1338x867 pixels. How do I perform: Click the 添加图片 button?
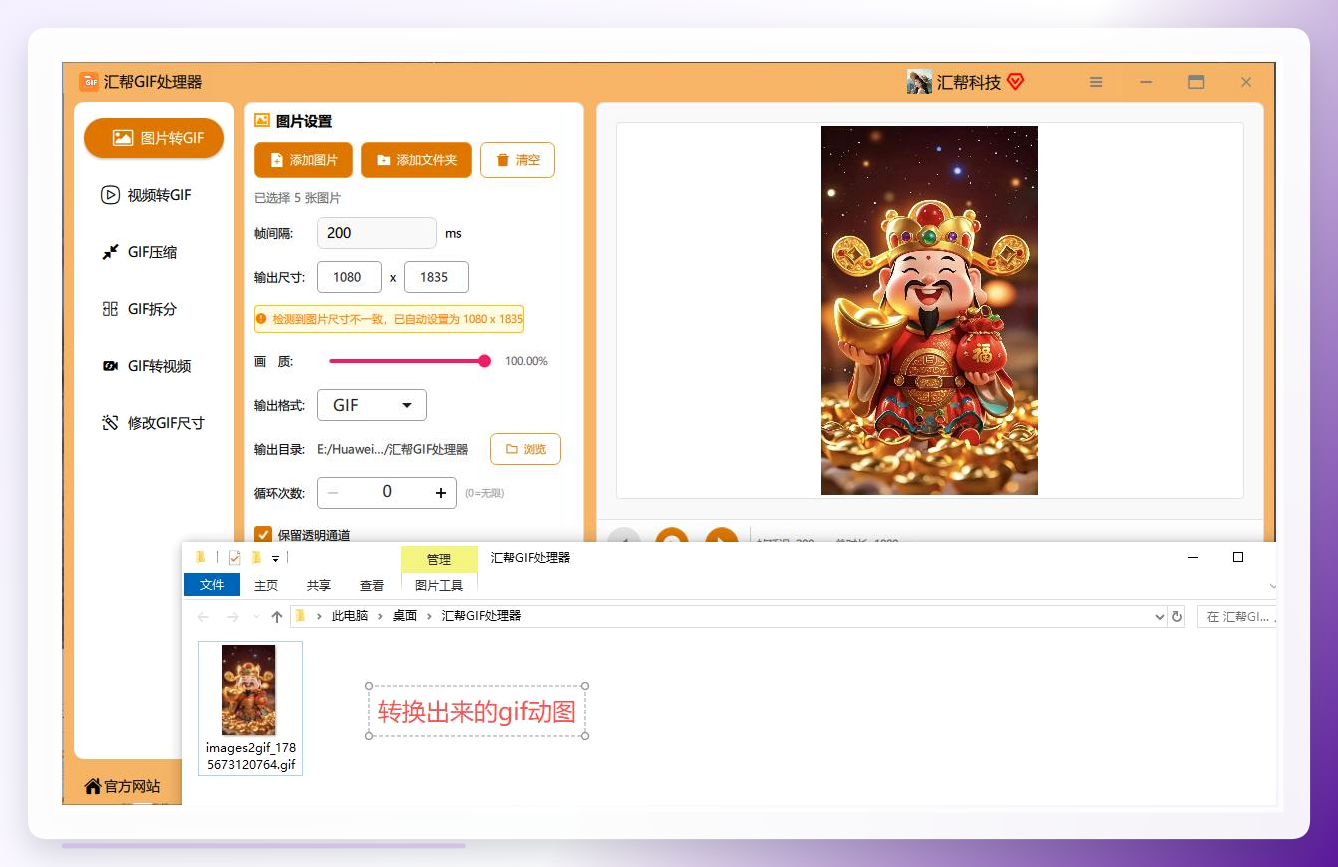[x=303, y=160]
